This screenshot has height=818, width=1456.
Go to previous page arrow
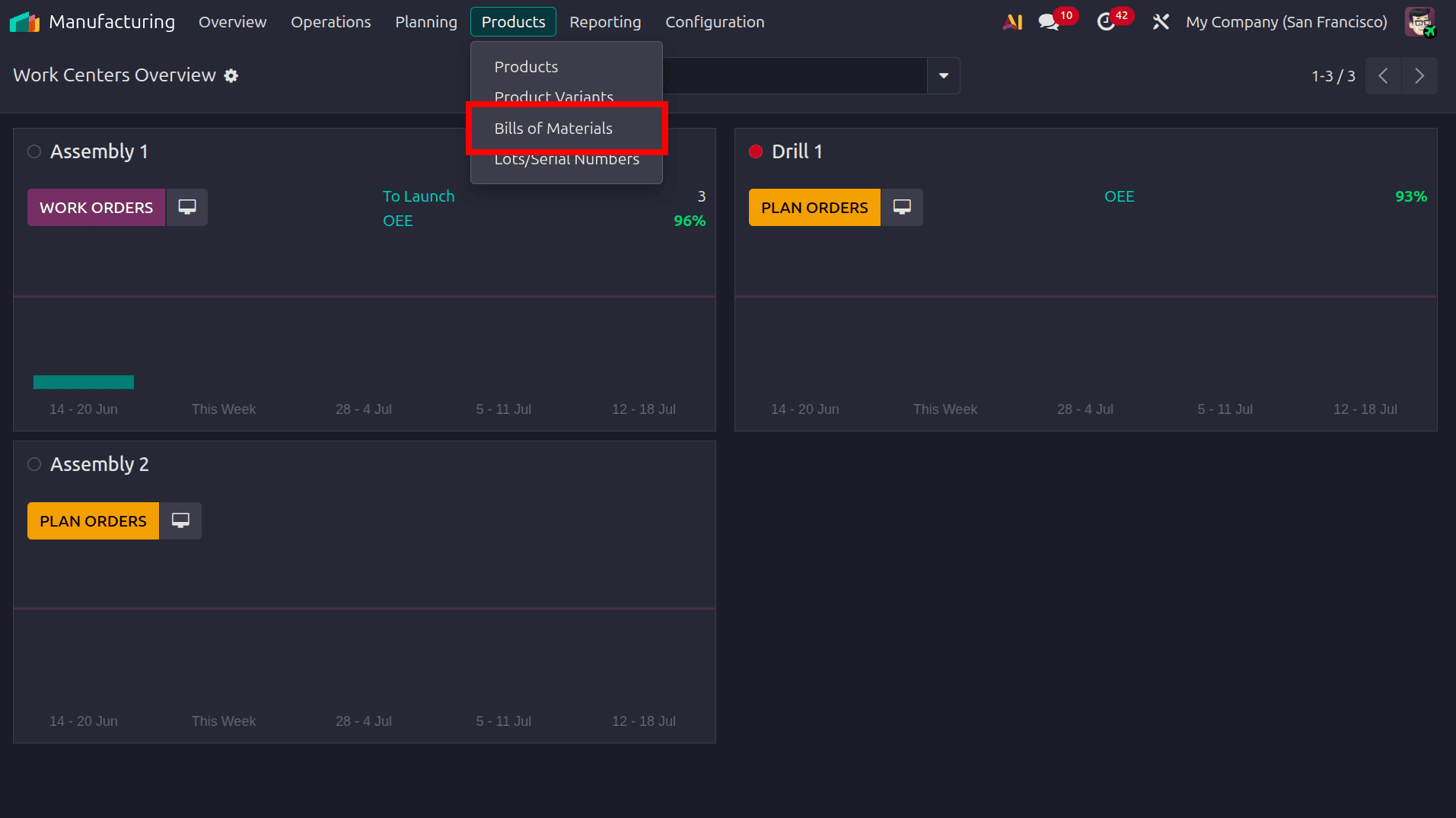pyautogui.click(x=1383, y=76)
